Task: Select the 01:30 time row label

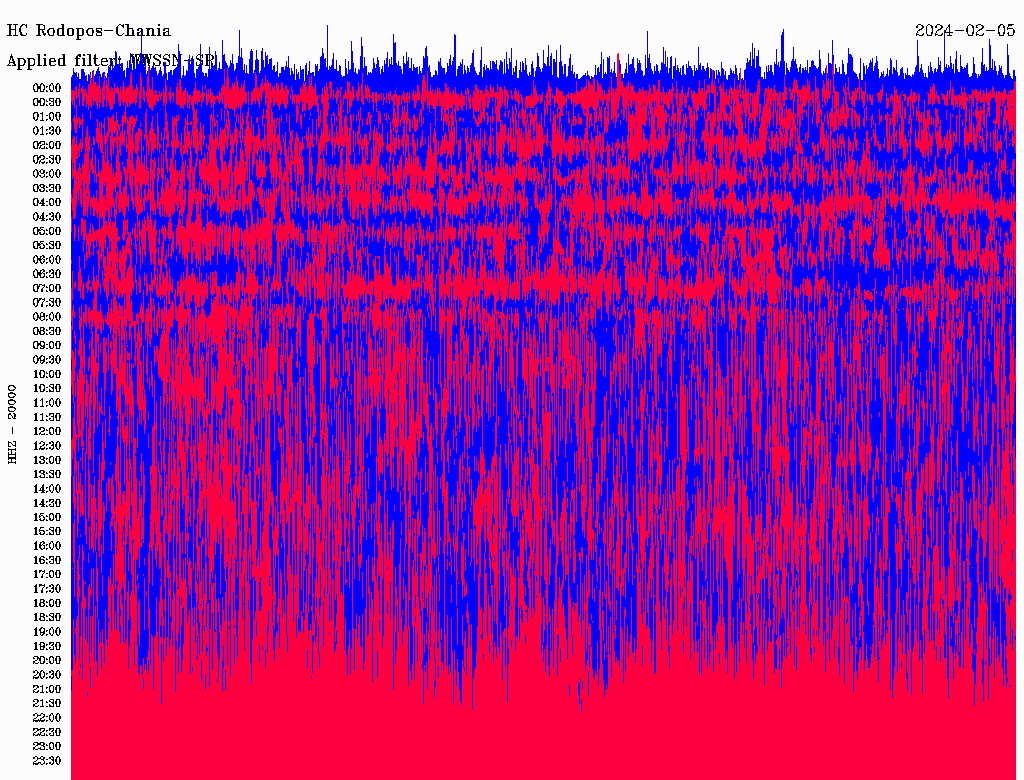Action: point(47,131)
